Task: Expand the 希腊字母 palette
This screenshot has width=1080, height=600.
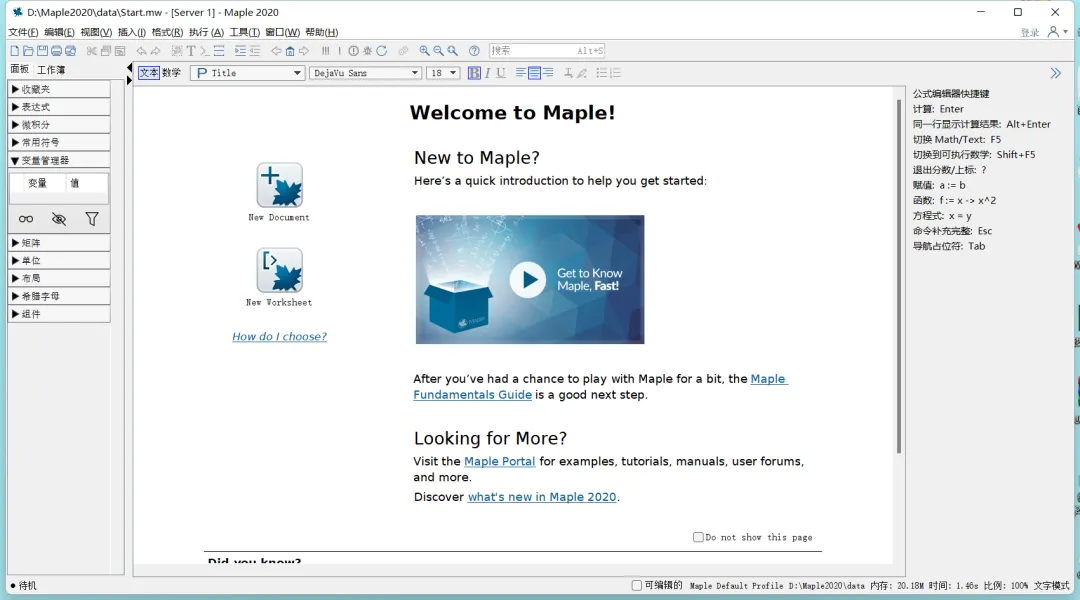Action: click(x=59, y=296)
